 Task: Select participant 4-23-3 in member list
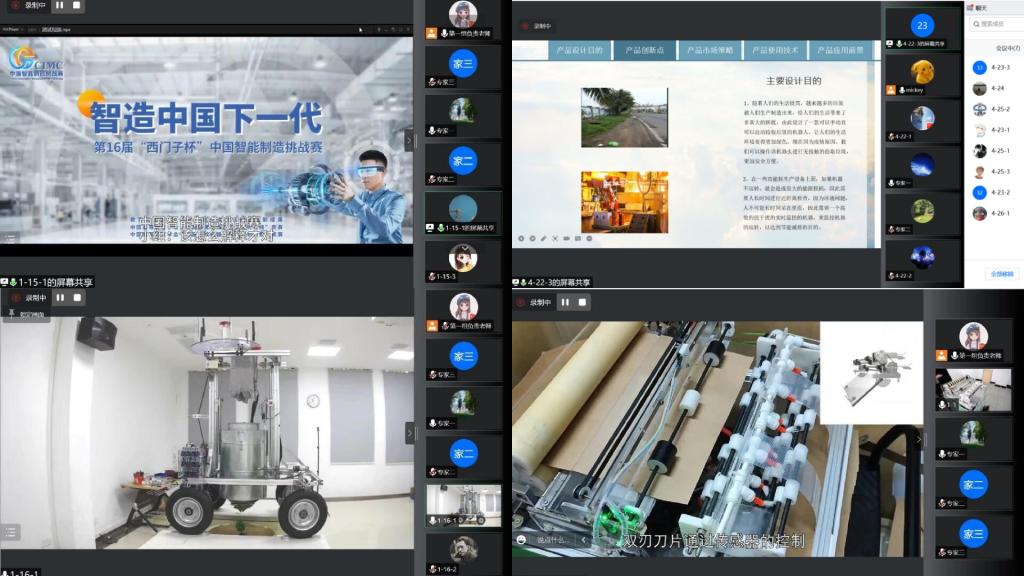point(1000,67)
